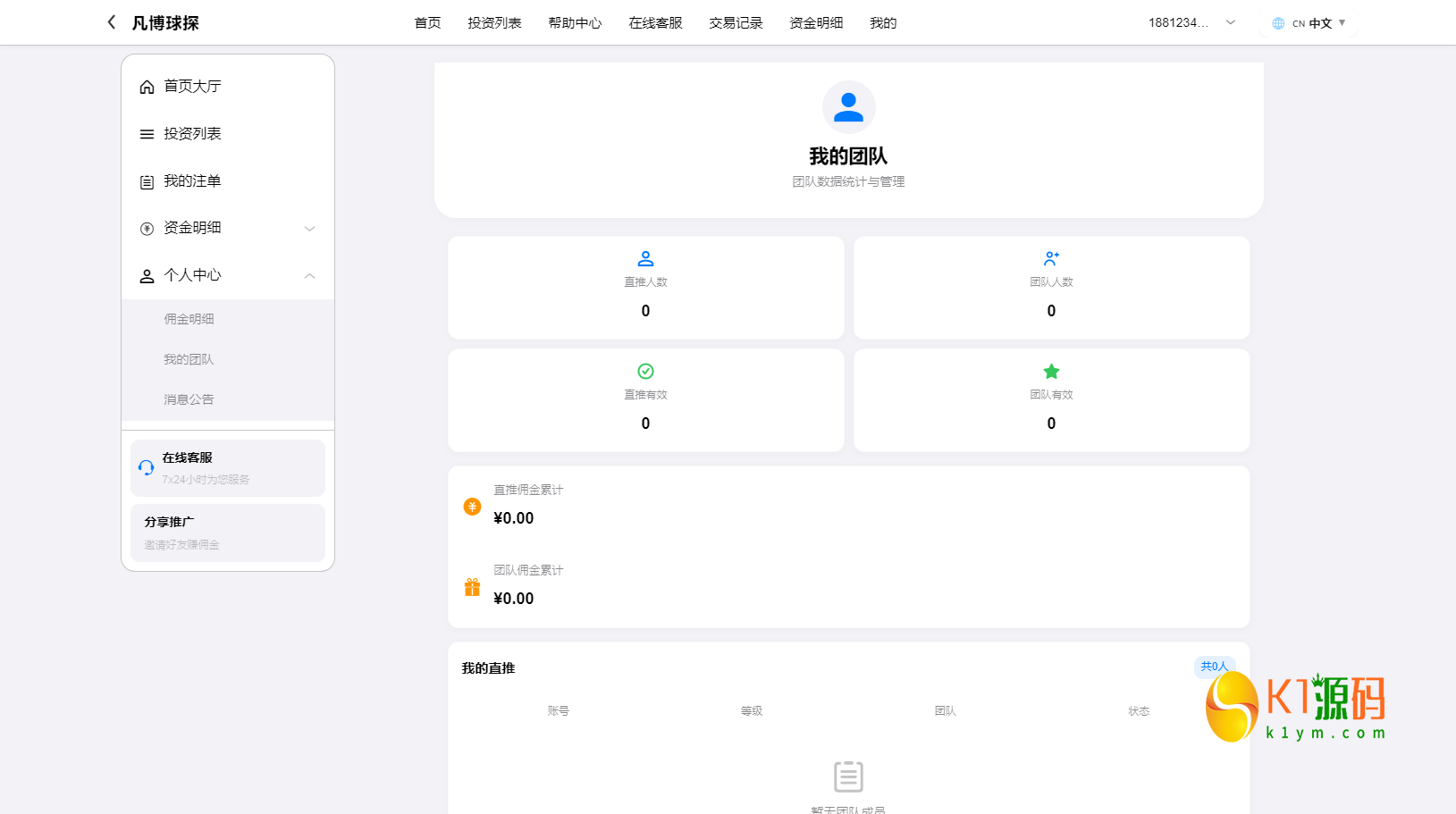This screenshot has height=814, width=1456.
Task: Click the blue user avatar above 我的团队
Action: [848, 106]
